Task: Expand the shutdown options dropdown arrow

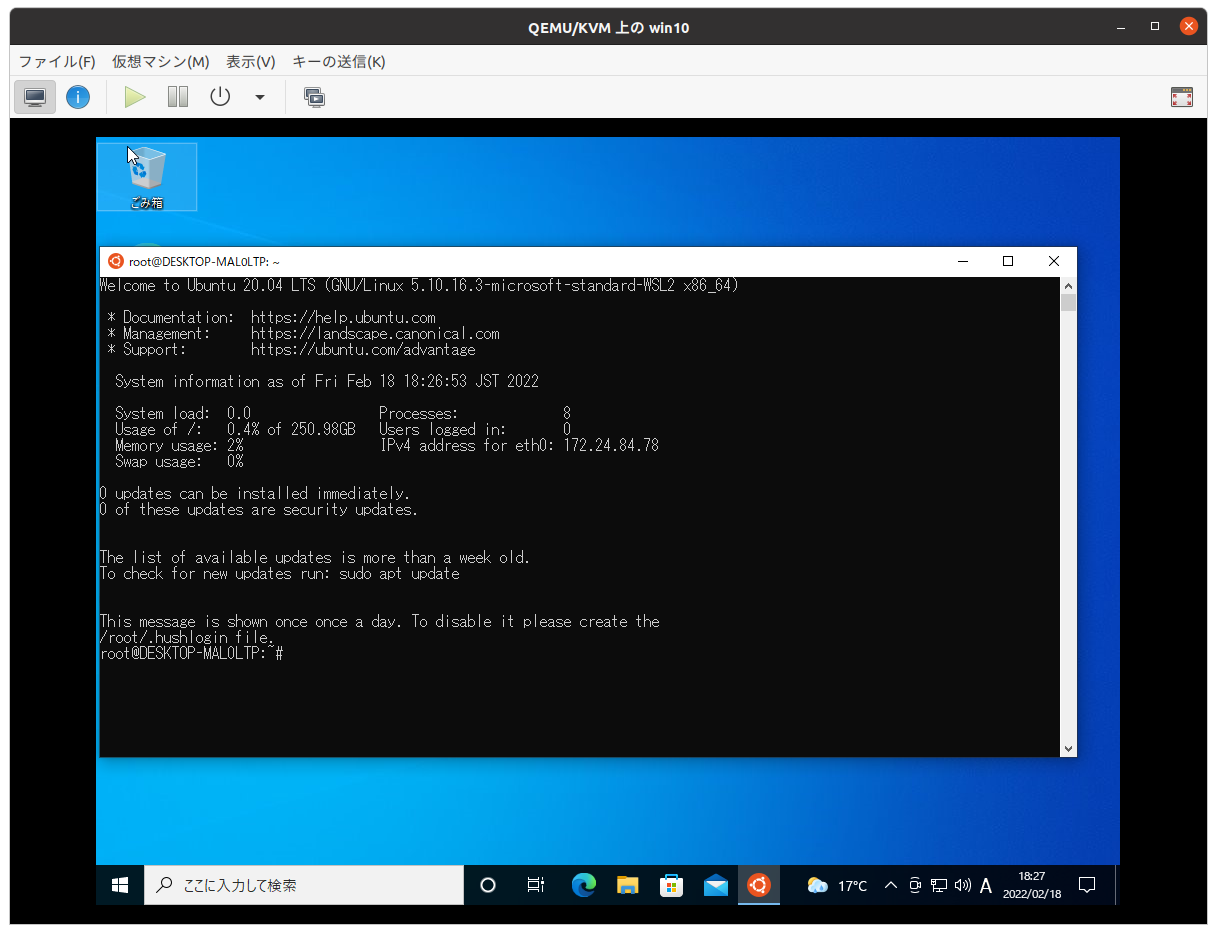Action: [260, 97]
